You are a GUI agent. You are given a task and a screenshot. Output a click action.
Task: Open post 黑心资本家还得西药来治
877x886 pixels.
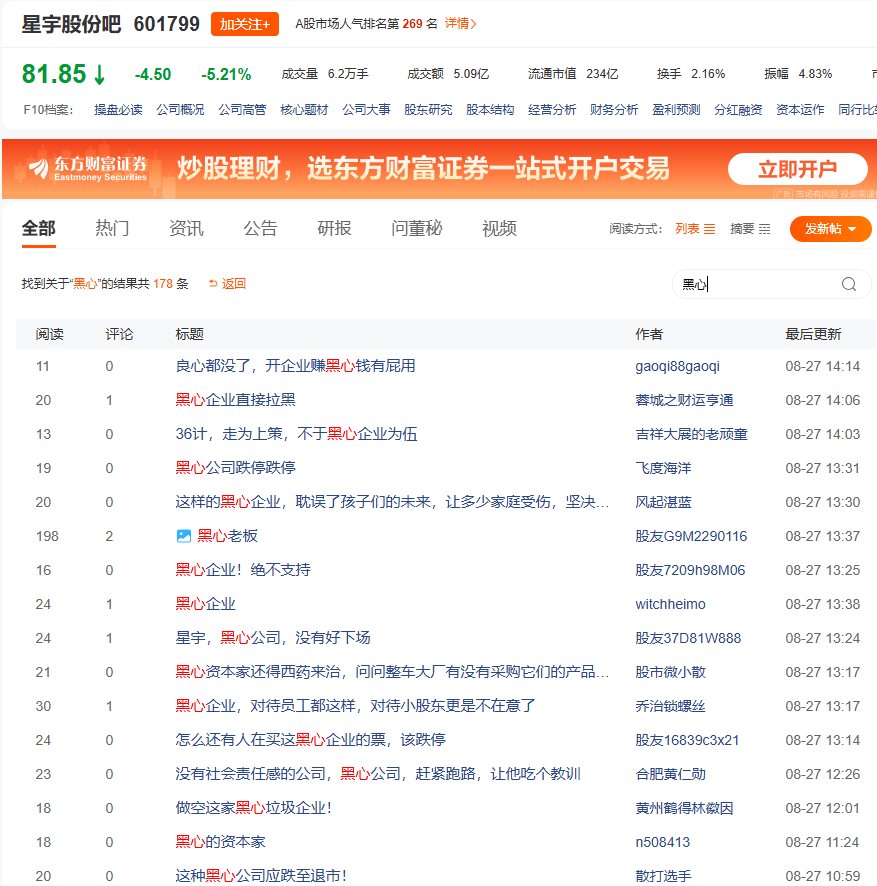click(x=392, y=672)
